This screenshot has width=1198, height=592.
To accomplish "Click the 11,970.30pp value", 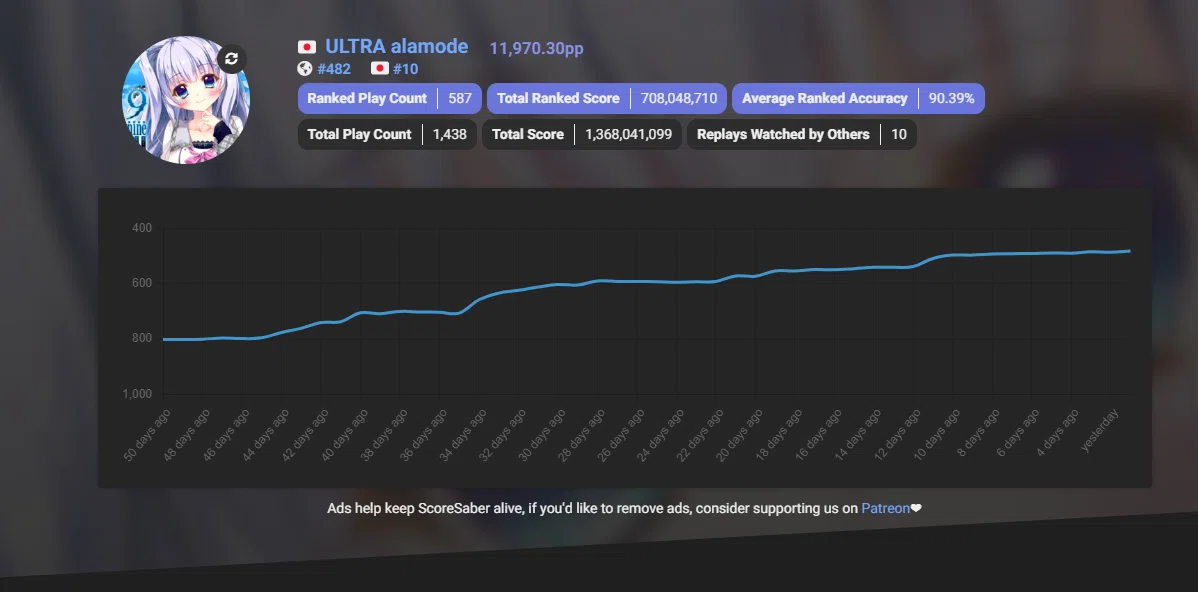I will [536, 49].
